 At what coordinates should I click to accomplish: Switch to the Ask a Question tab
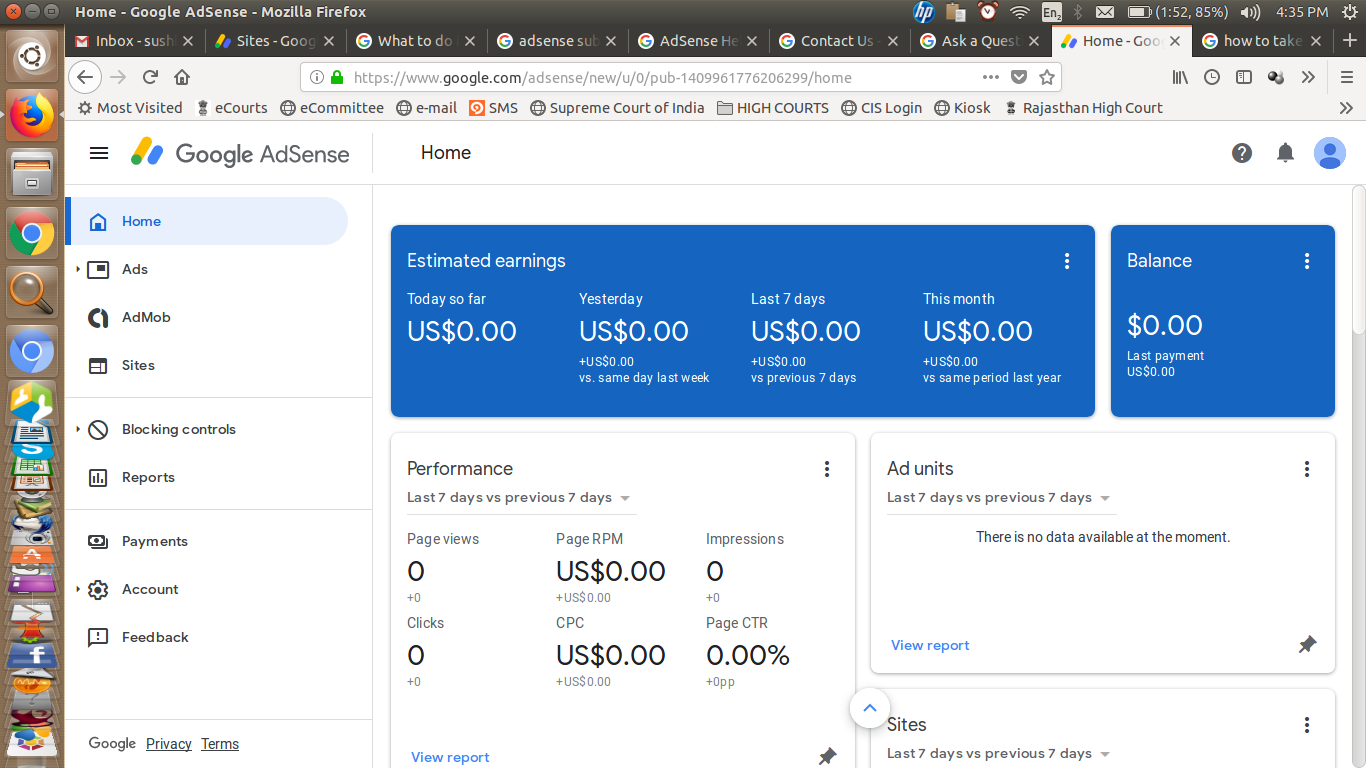coord(981,41)
